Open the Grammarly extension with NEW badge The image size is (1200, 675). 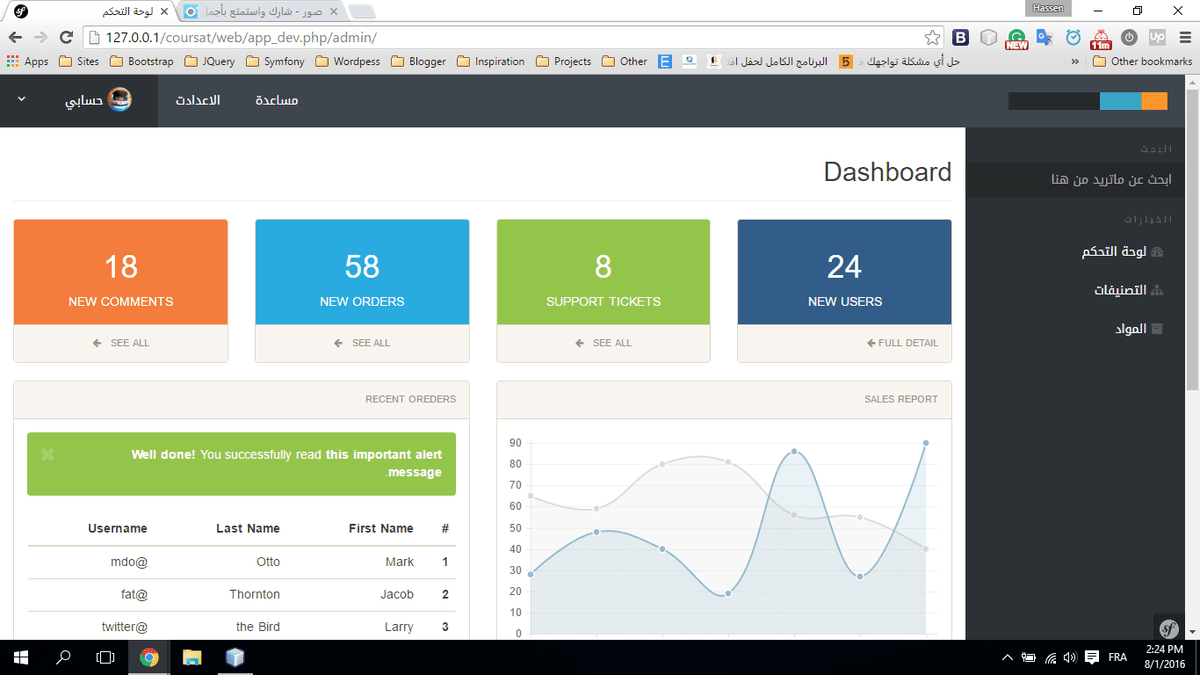click(x=1017, y=38)
